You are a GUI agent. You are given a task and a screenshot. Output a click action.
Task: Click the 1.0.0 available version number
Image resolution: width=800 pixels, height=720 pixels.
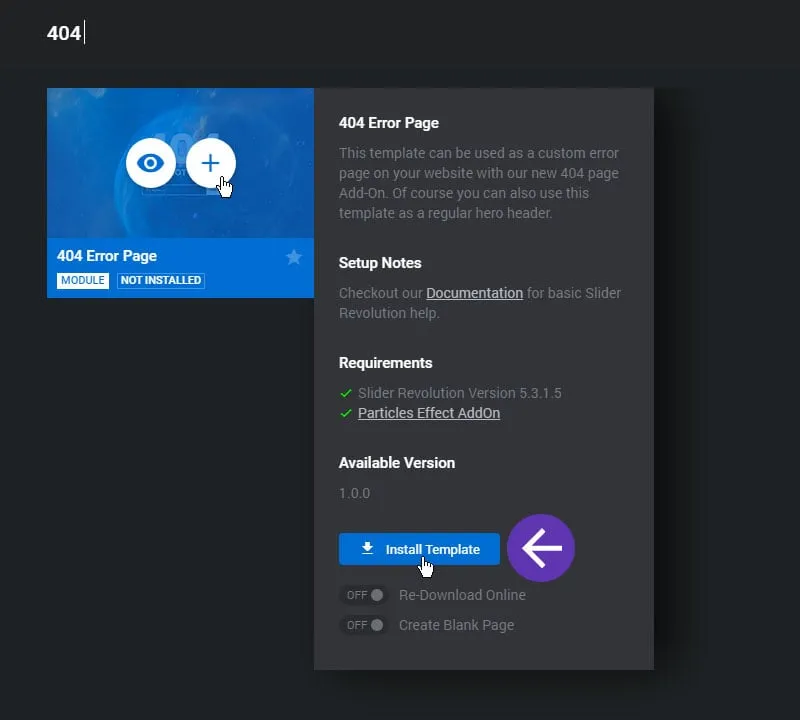354,493
